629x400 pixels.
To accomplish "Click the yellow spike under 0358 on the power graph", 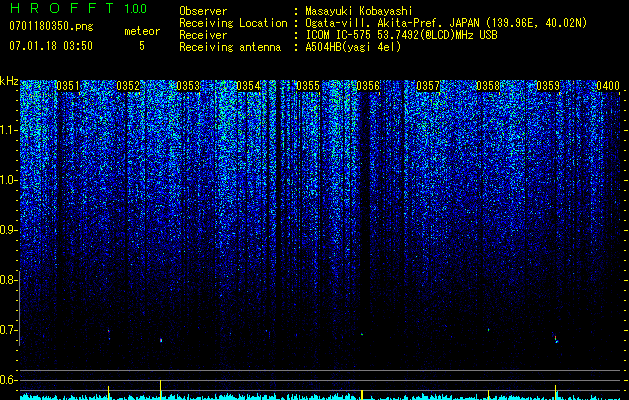I will (488, 395).
